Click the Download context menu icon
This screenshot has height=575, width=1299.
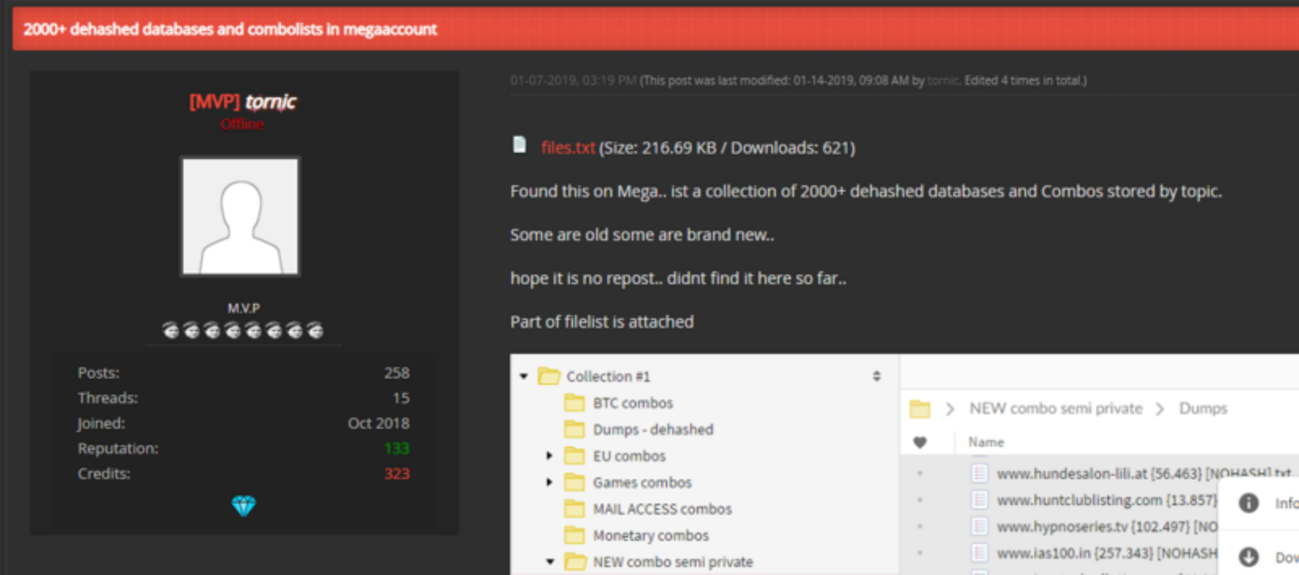pyautogui.click(x=1249, y=557)
